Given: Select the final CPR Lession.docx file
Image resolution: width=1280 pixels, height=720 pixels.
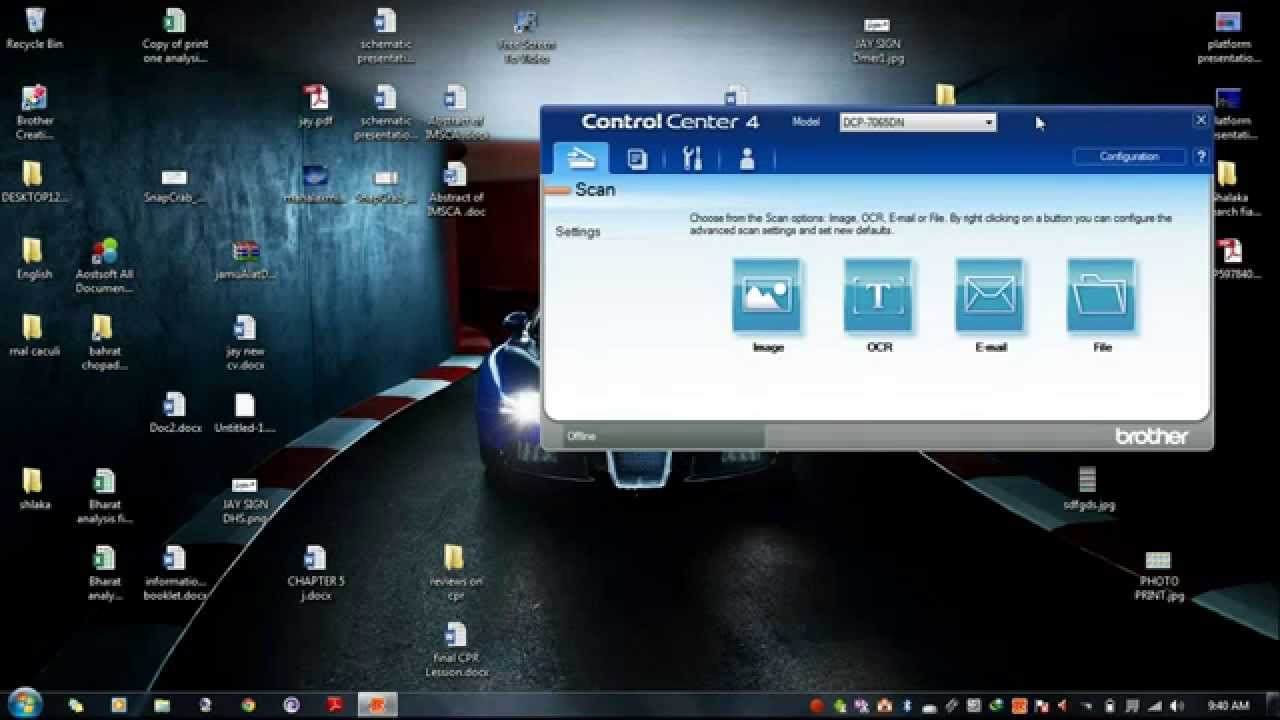Looking at the screenshot, I should click(455, 650).
